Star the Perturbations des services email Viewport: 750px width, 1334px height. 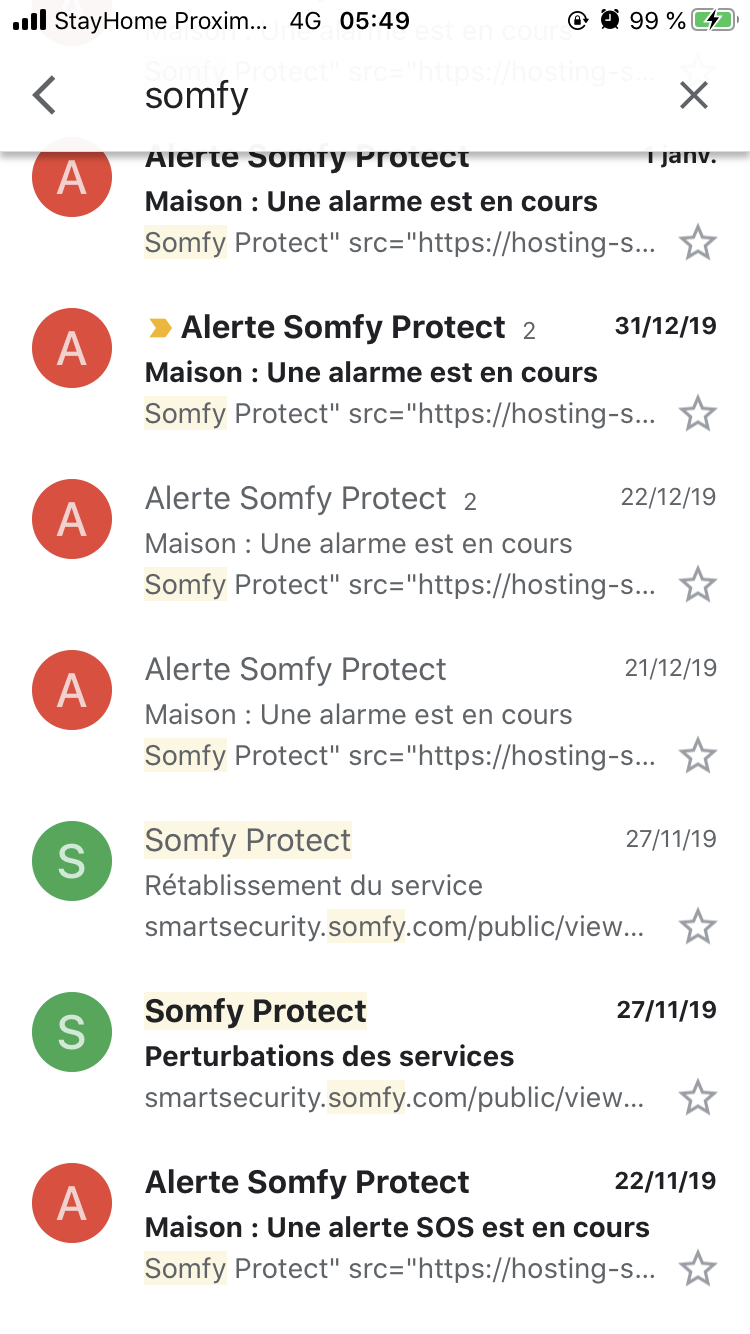click(x=697, y=1098)
